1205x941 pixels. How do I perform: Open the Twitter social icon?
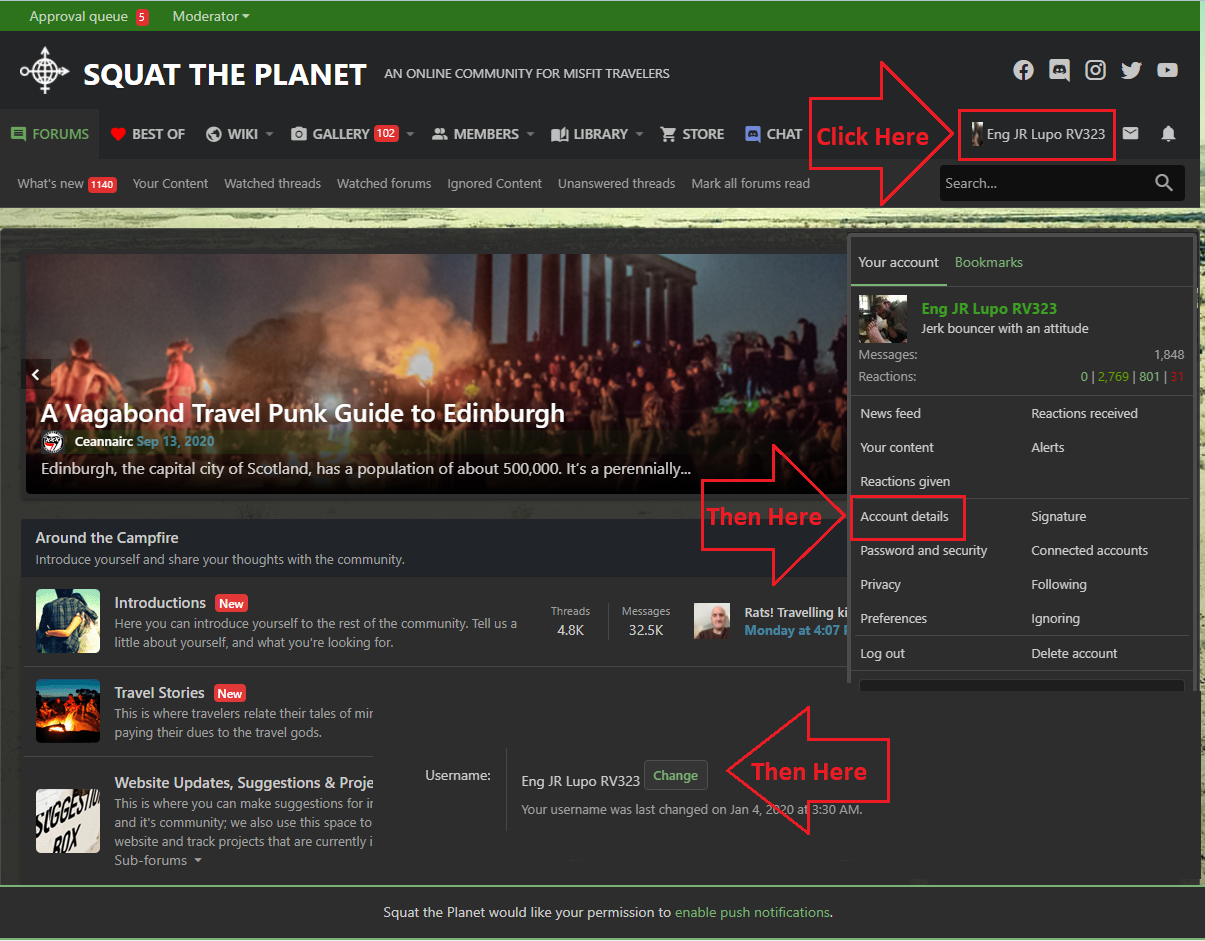pos(1131,70)
